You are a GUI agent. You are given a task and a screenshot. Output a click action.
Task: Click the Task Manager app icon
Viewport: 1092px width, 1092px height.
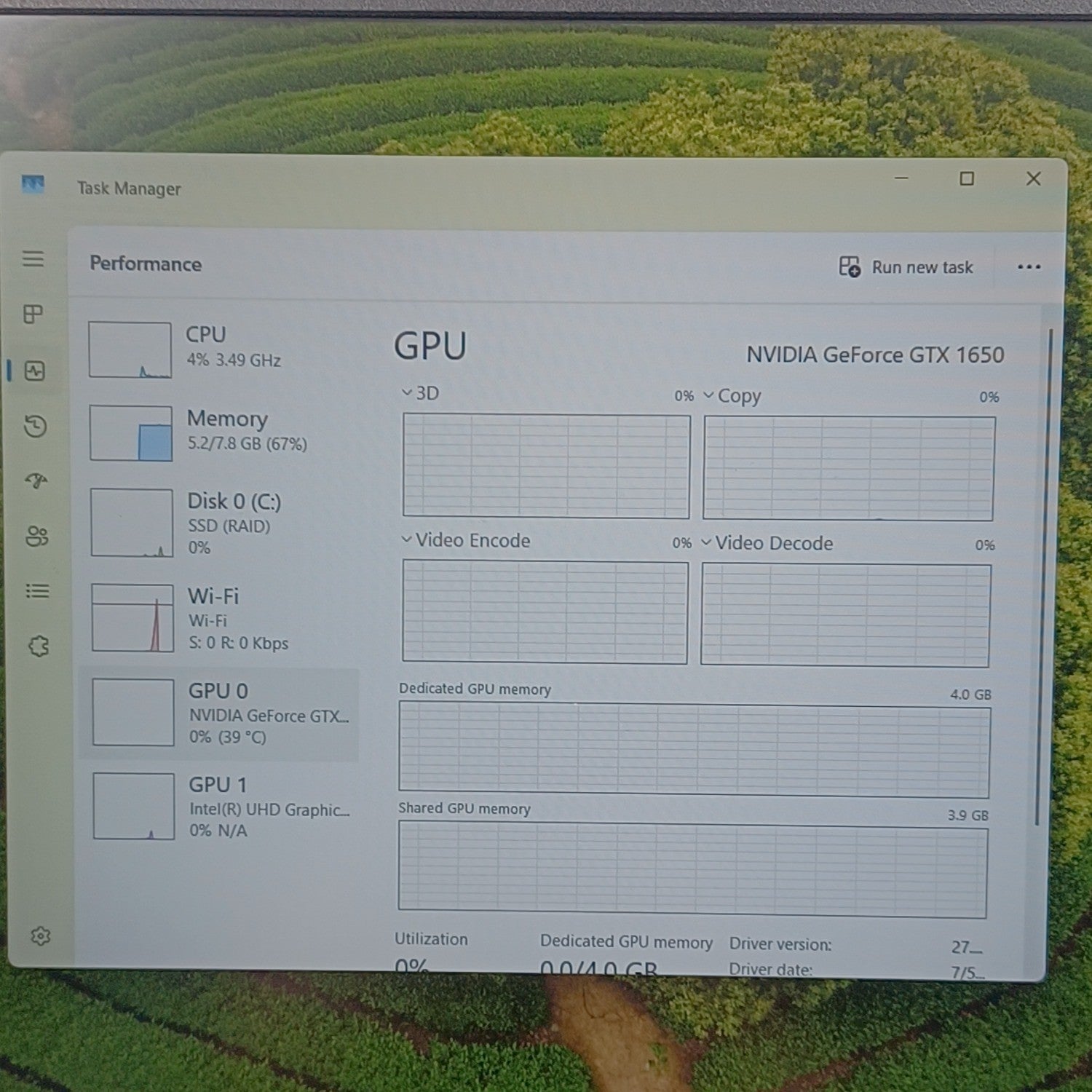(x=33, y=183)
